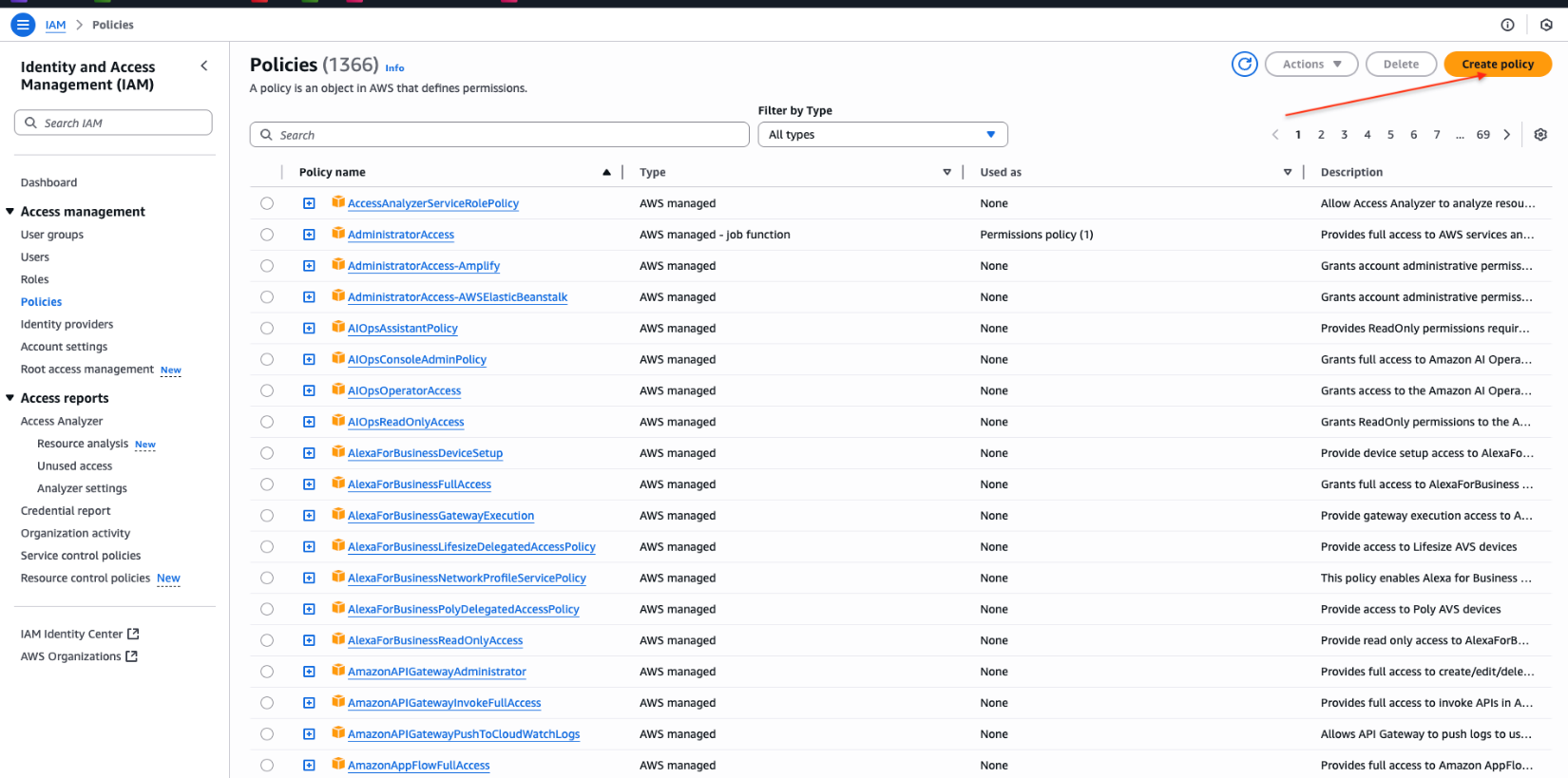Open the AccessAnalyzerServiceRolePolicy link

(432, 203)
